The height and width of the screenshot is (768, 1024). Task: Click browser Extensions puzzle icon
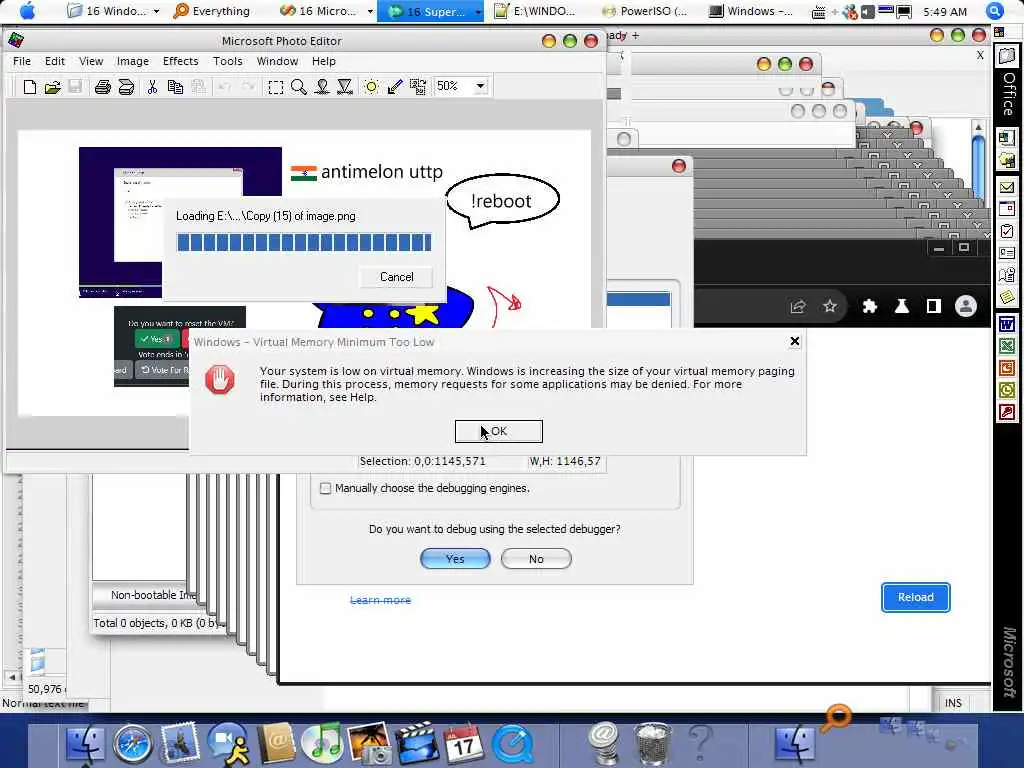pyautogui.click(x=869, y=306)
